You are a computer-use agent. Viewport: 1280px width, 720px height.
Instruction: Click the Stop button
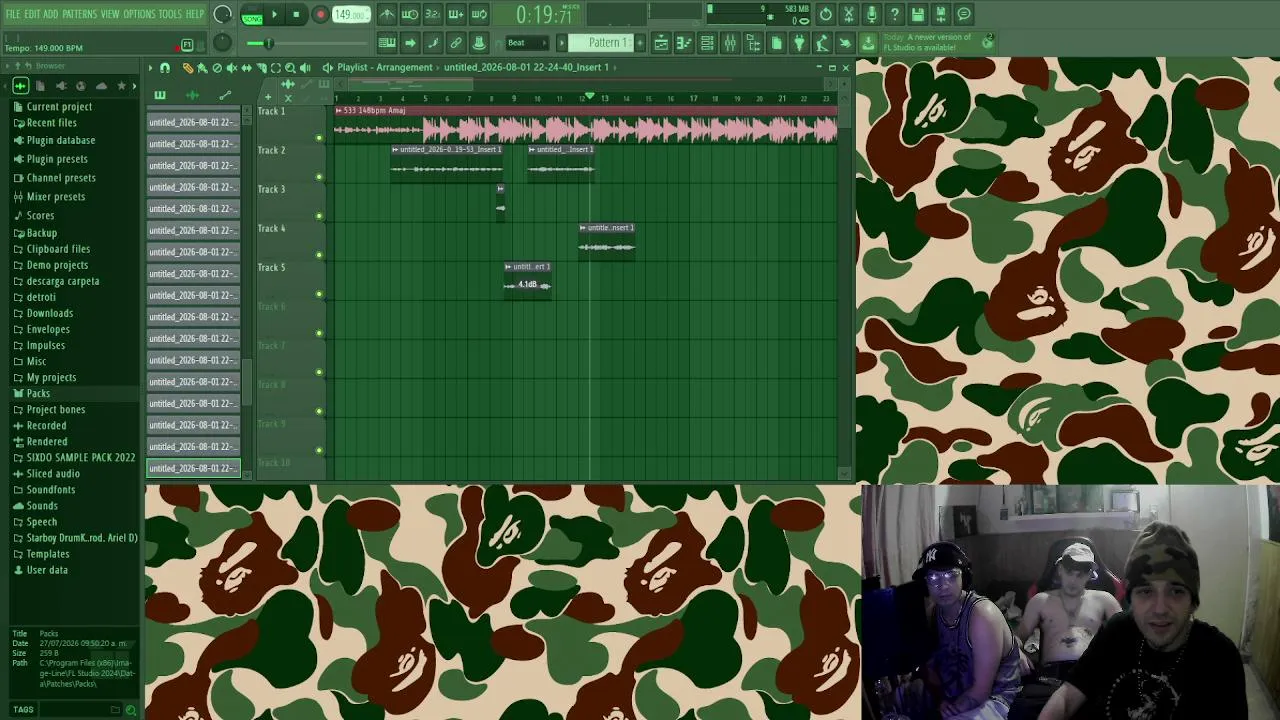296,15
